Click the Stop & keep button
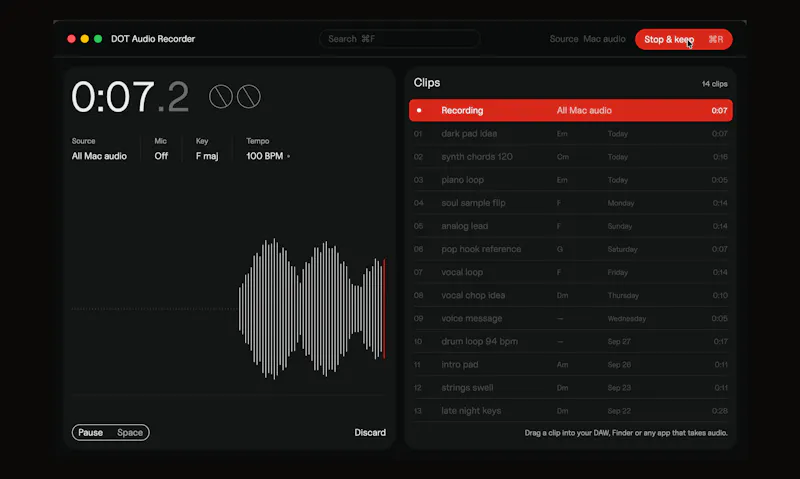This screenshot has width=800, height=479. click(x=683, y=39)
